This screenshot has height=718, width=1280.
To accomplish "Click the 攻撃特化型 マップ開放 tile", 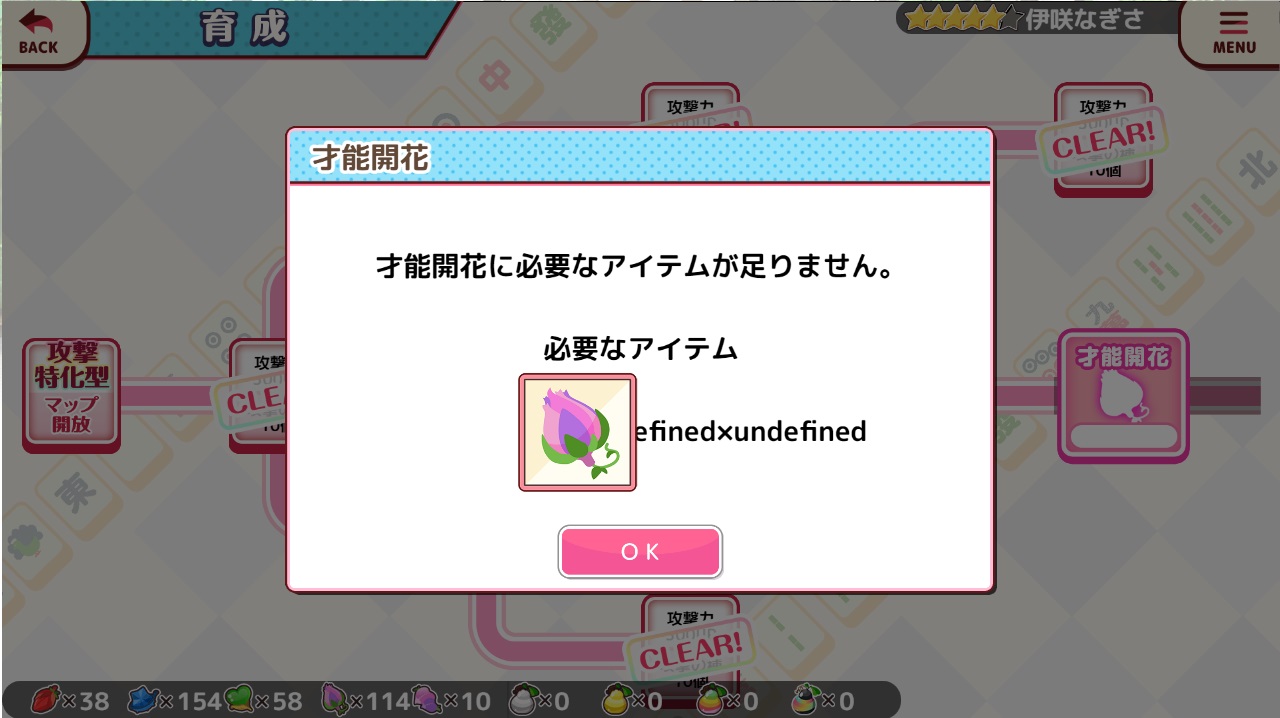I will [71, 396].
